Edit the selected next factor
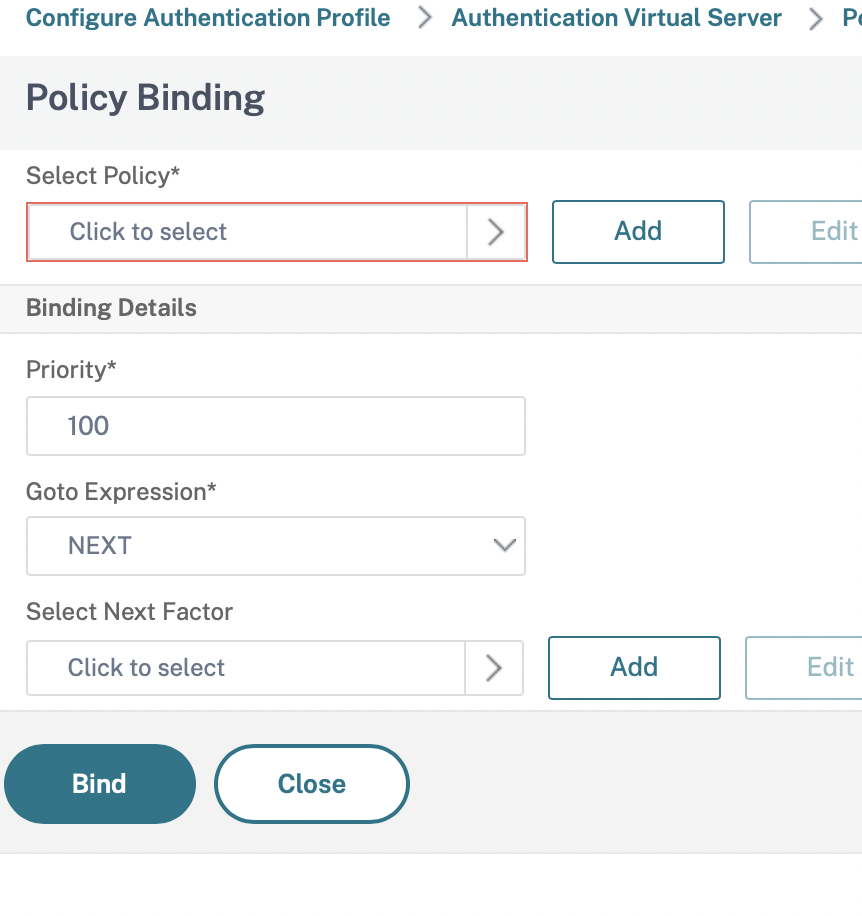This screenshot has height=916, width=862. (804, 668)
